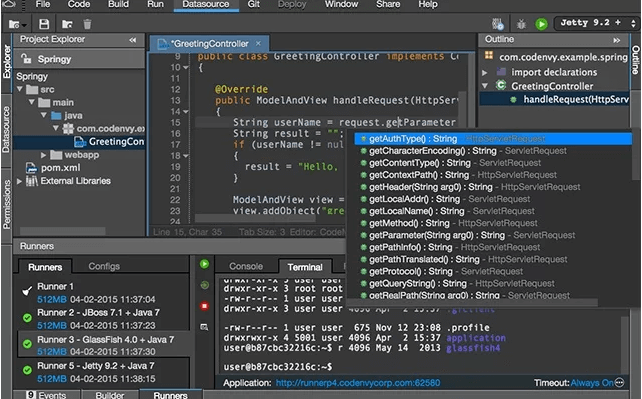Viewport: 642px width, 399px height.
Task: Switch to the Permissions side tab
Action: [x=7, y=204]
